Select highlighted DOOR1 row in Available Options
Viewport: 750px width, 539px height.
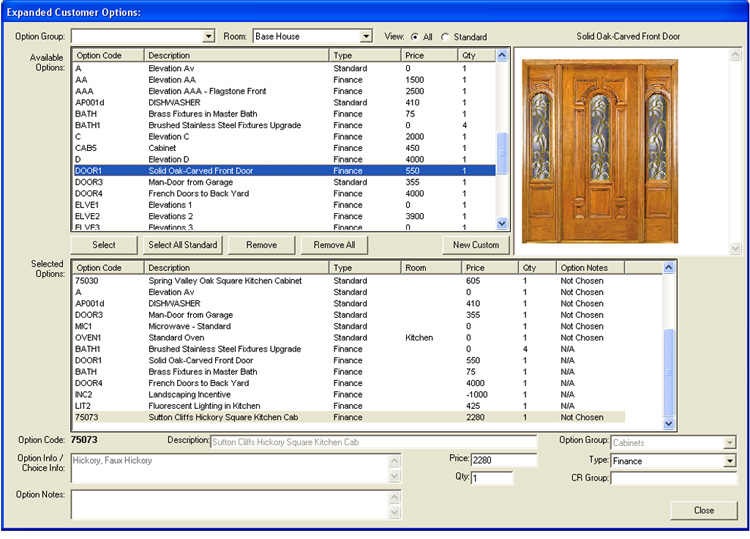tap(284, 171)
